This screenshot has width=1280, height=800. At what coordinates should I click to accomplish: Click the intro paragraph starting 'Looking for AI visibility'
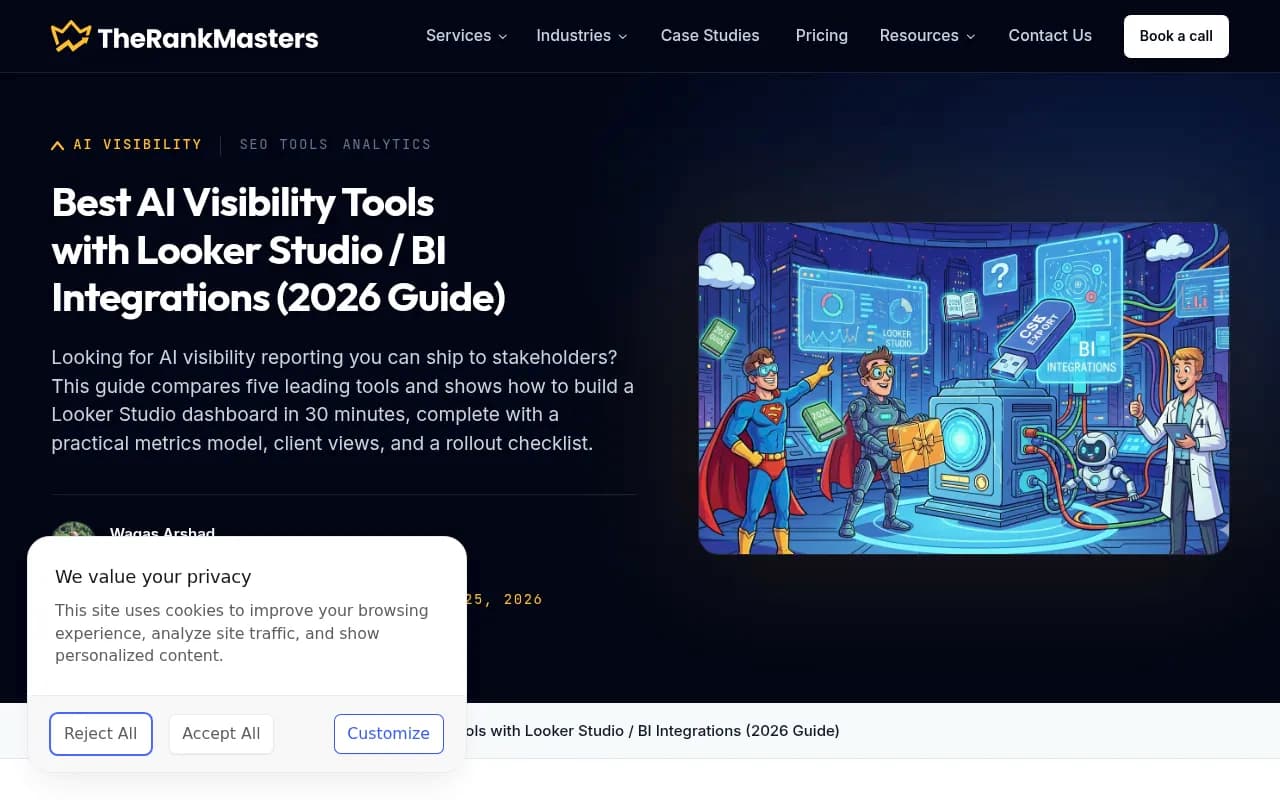tap(343, 400)
